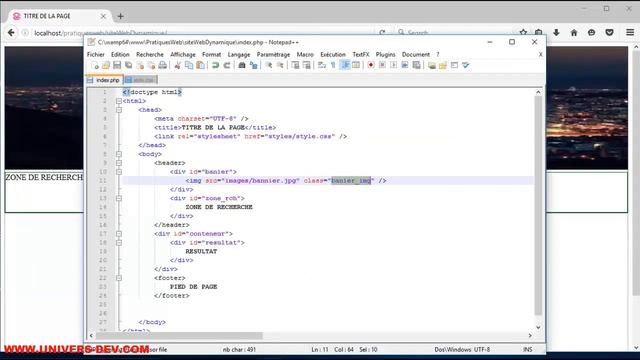Click the Zoom In magnifier icon

(269, 65)
